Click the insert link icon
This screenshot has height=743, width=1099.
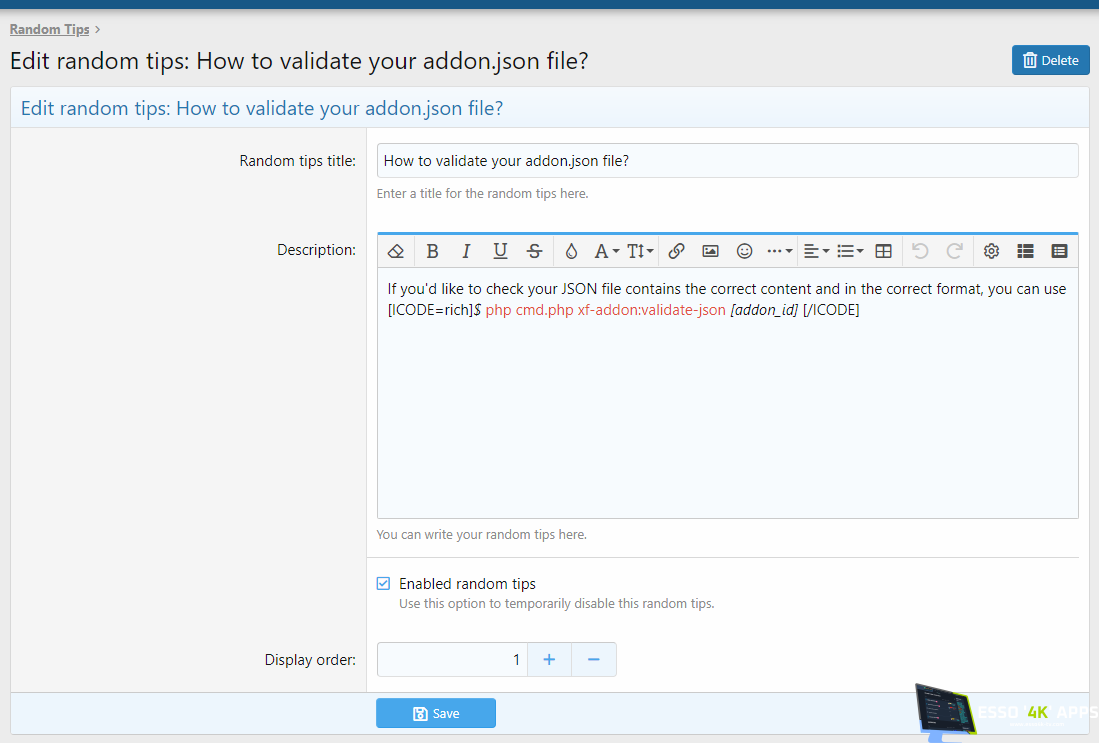coord(676,251)
